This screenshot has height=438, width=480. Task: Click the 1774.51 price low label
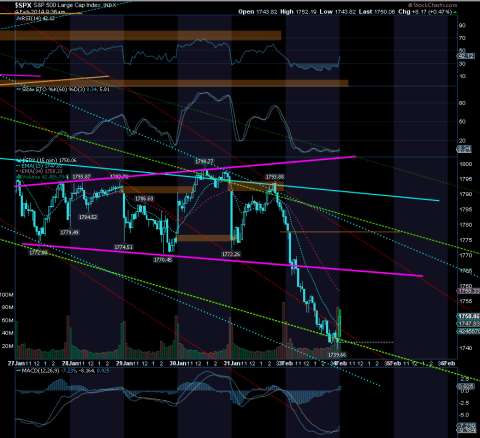point(124,247)
